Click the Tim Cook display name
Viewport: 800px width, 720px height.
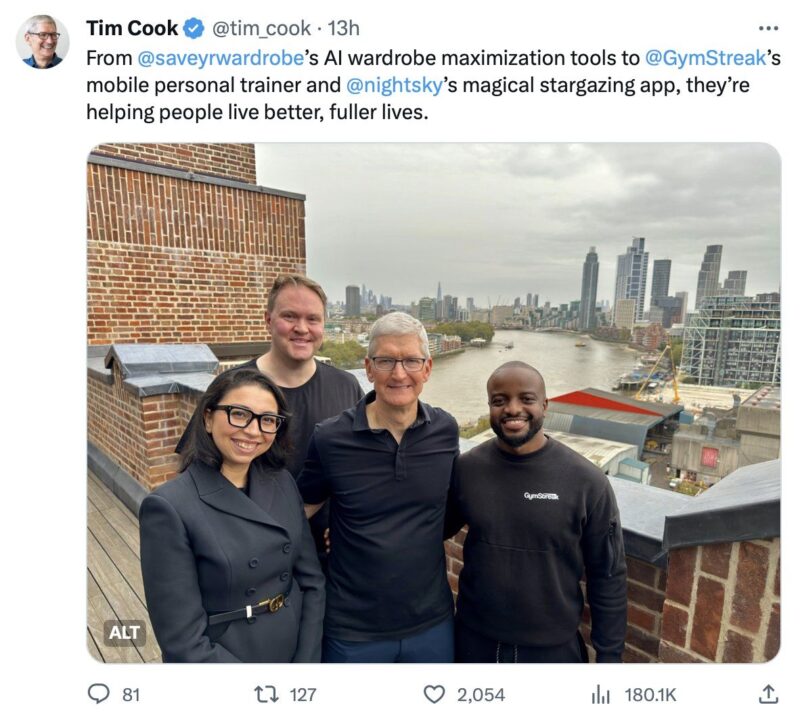[x=132, y=28]
